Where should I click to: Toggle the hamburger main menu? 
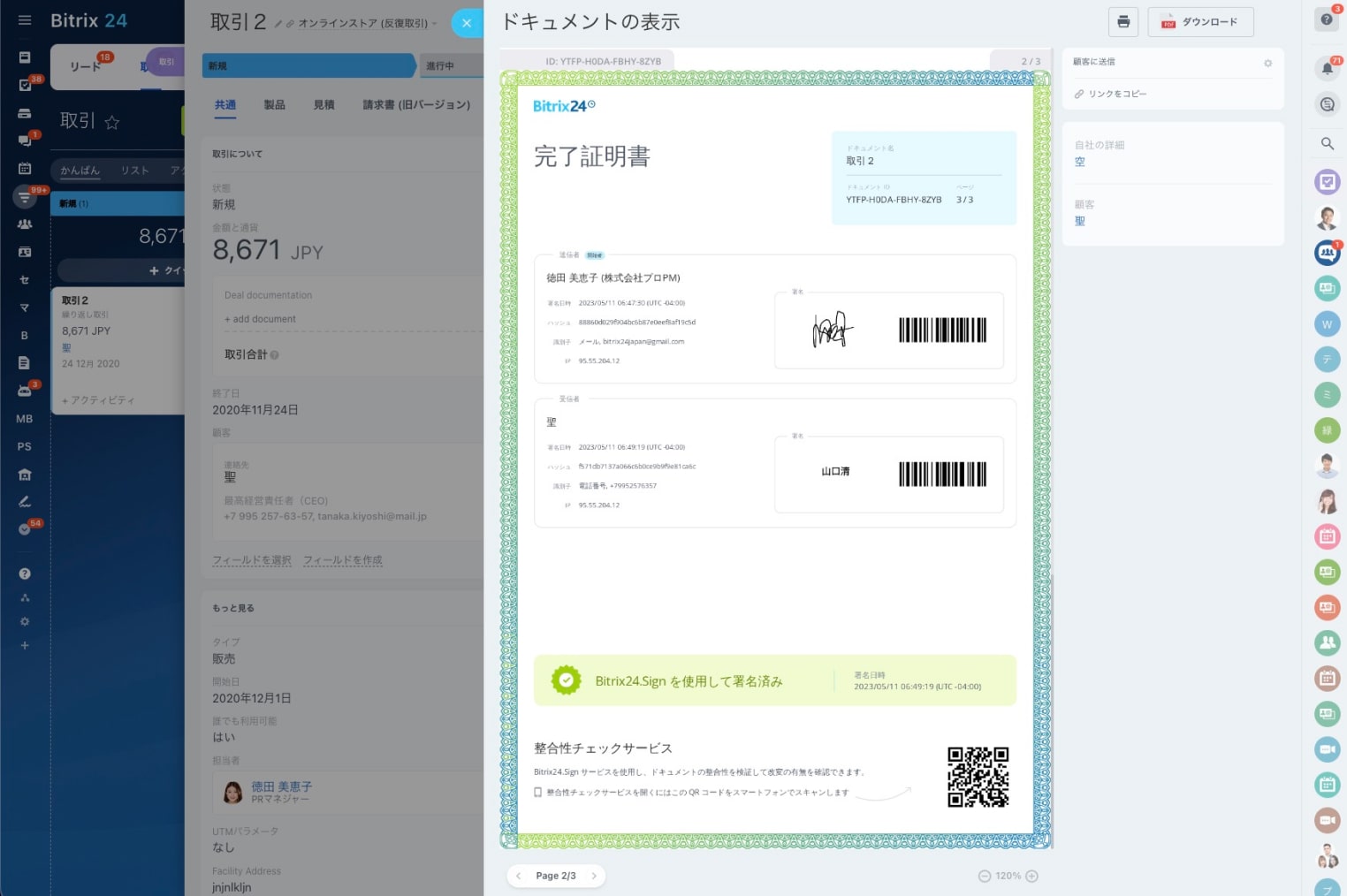25,20
